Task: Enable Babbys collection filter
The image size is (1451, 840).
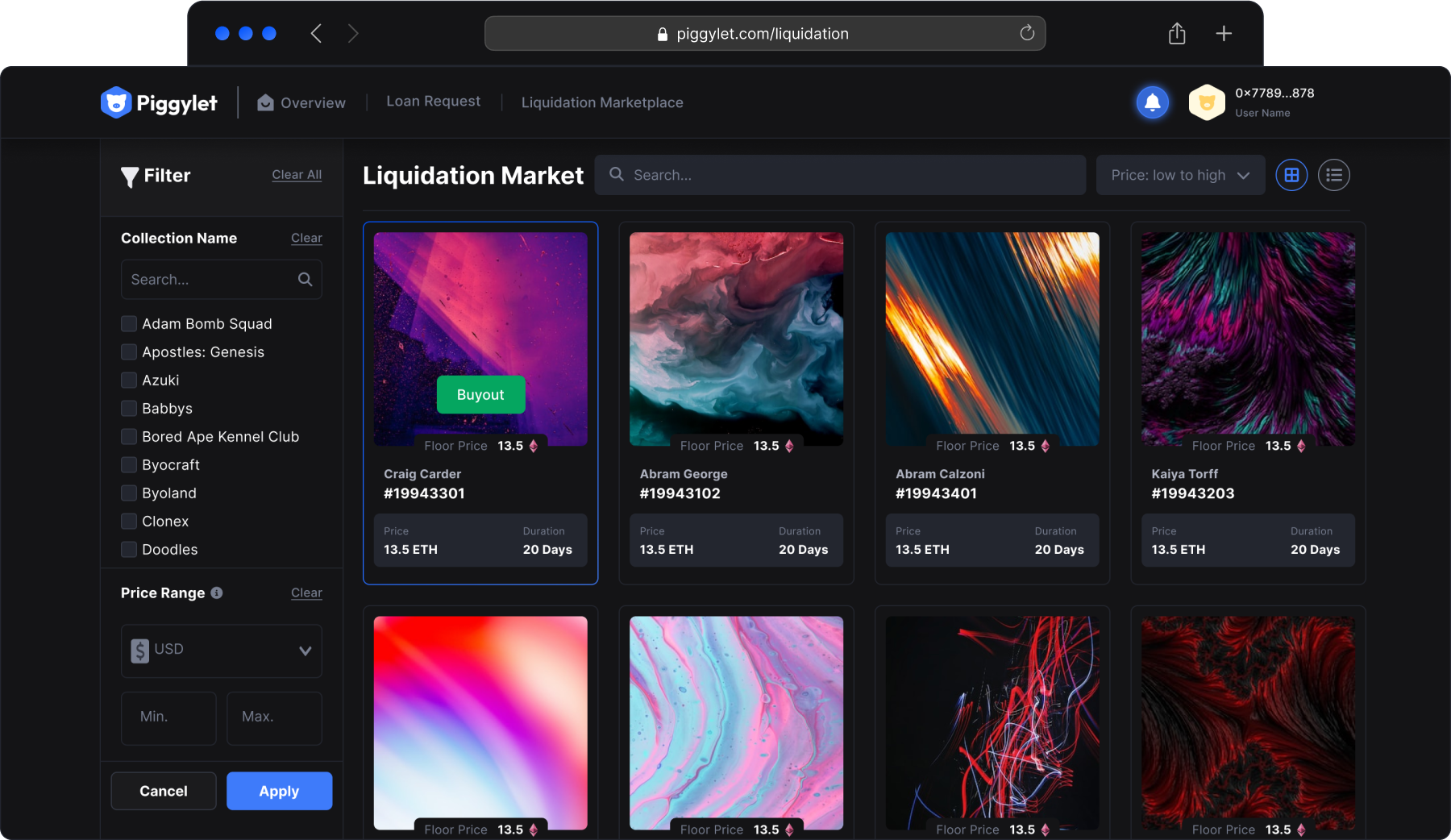Action: (129, 409)
